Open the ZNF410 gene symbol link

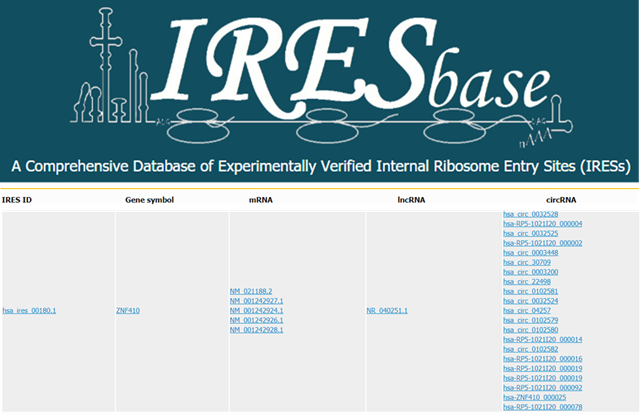click(128, 311)
